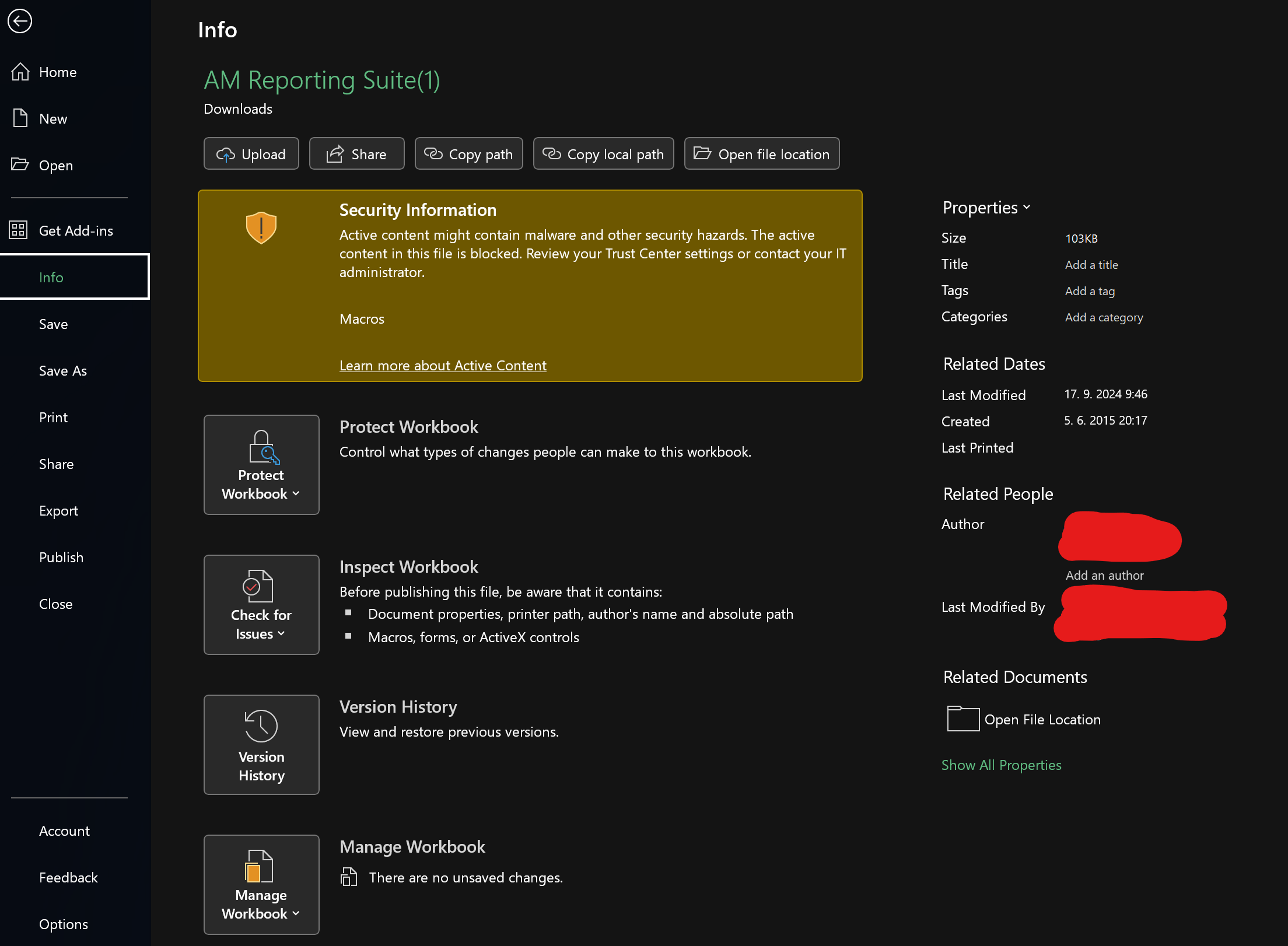1288x946 pixels.
Task: Click the unsaved changes document icon
Action: tap(349, 877)
